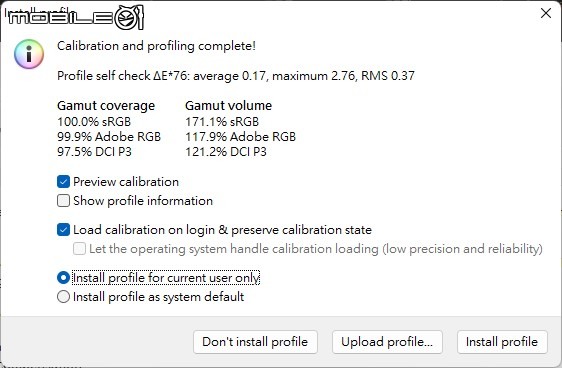Click the Profile self check ΔE*76 line

pos(236,76)
